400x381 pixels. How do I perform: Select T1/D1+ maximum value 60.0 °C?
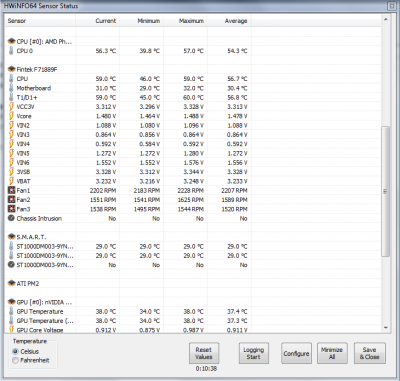pyautogui.click(x=193, y=97)
